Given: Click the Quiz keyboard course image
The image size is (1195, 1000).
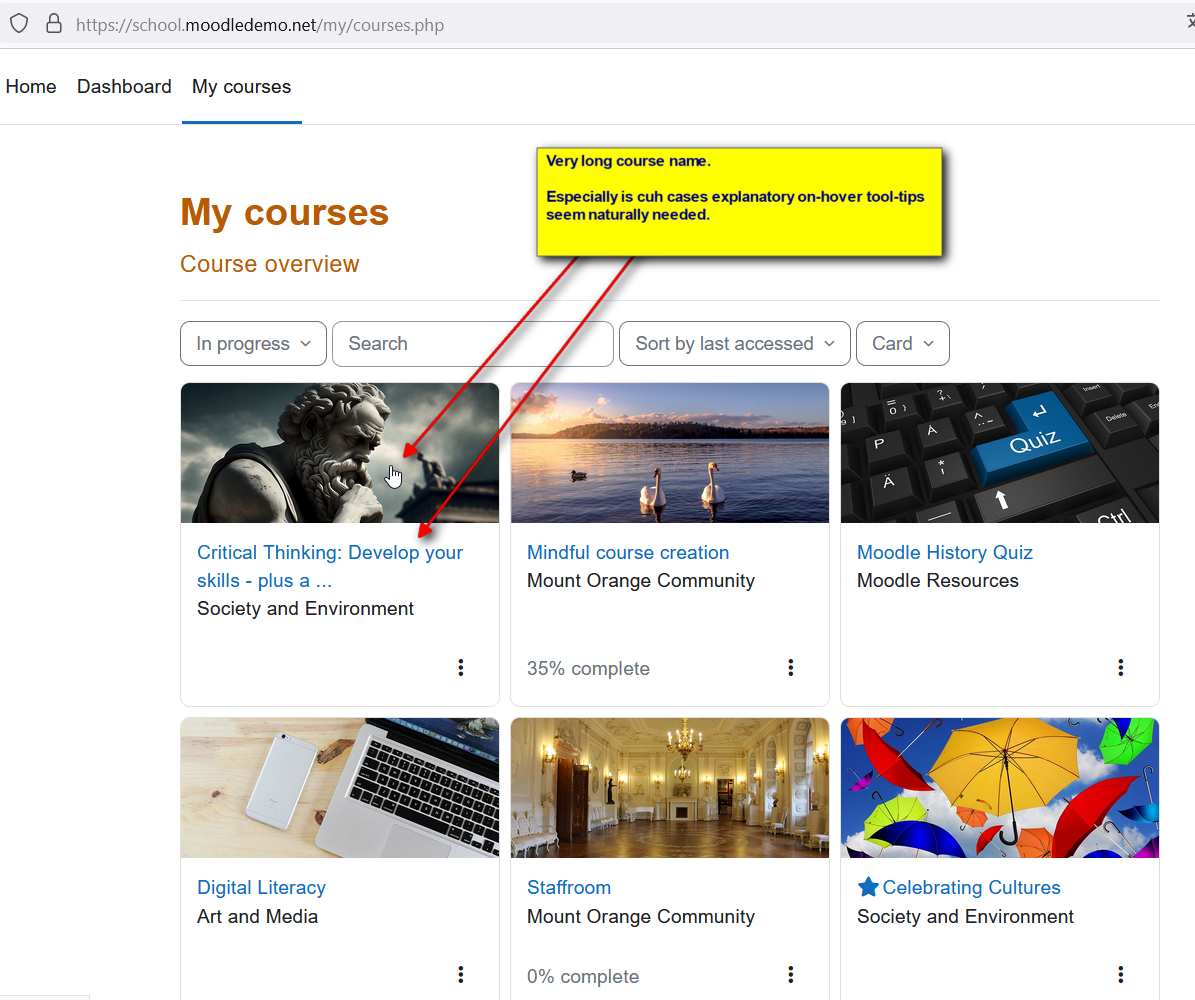Looking at the screenshot, I should point(1000,453).
